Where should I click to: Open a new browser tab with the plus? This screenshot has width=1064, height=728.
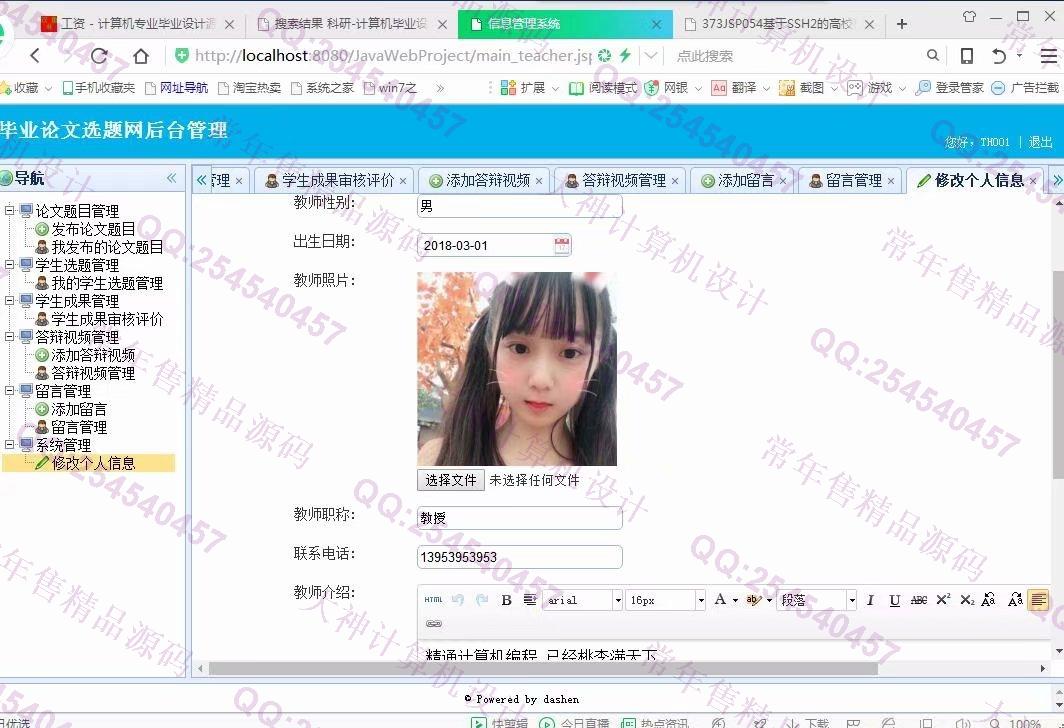click(x=902, y=24)
